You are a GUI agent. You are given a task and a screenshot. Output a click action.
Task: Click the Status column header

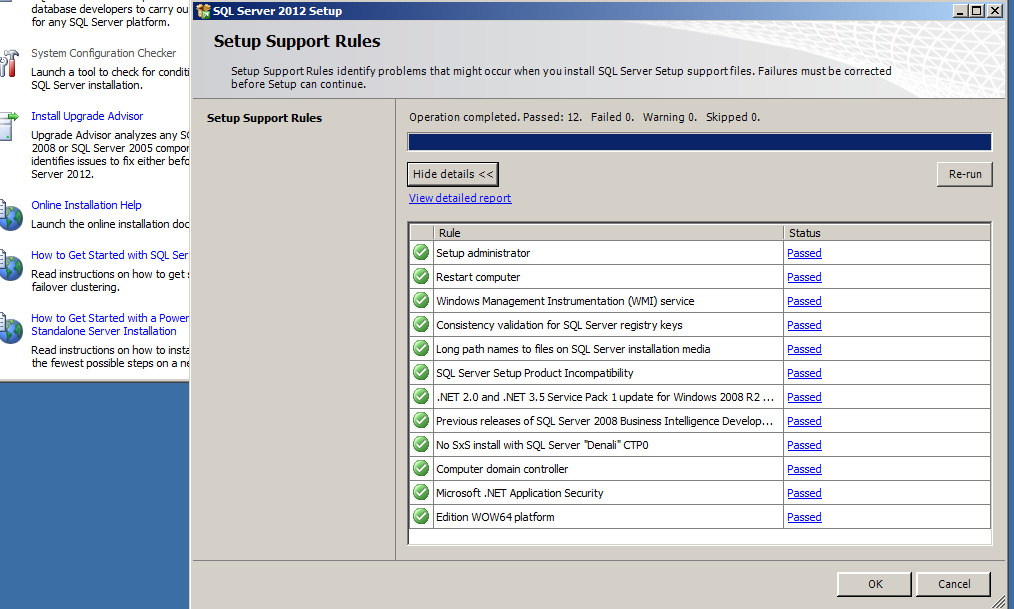coord(886,233)
